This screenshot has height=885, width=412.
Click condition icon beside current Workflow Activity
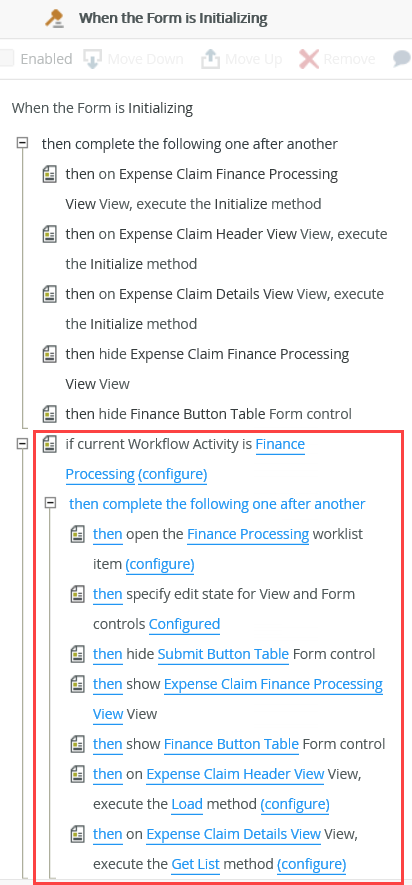coord(50,445)
